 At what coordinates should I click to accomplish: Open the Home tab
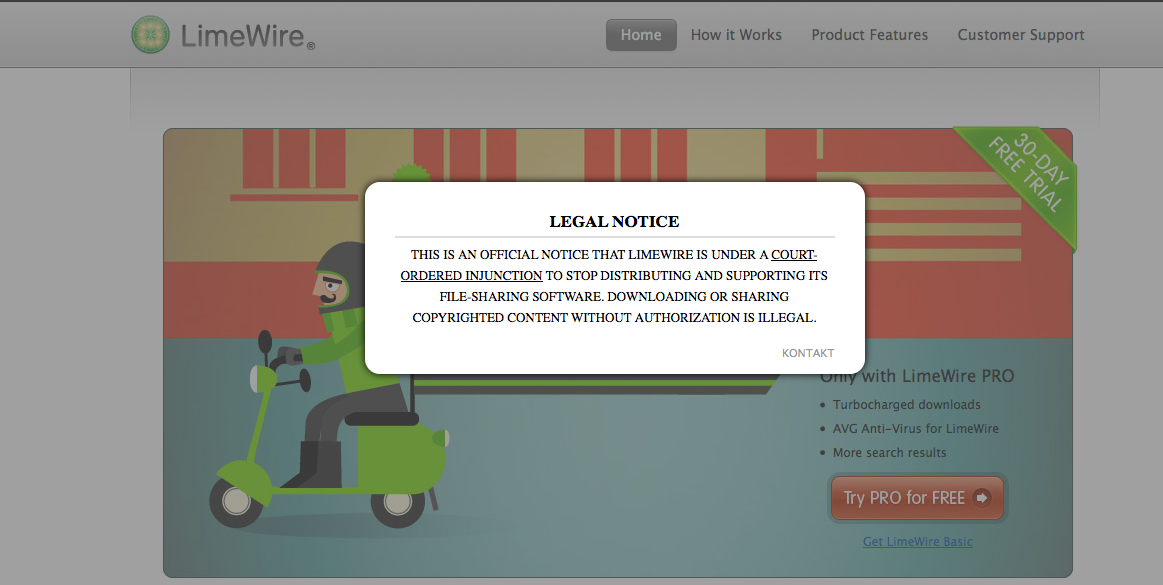click(x=641, y=35)
